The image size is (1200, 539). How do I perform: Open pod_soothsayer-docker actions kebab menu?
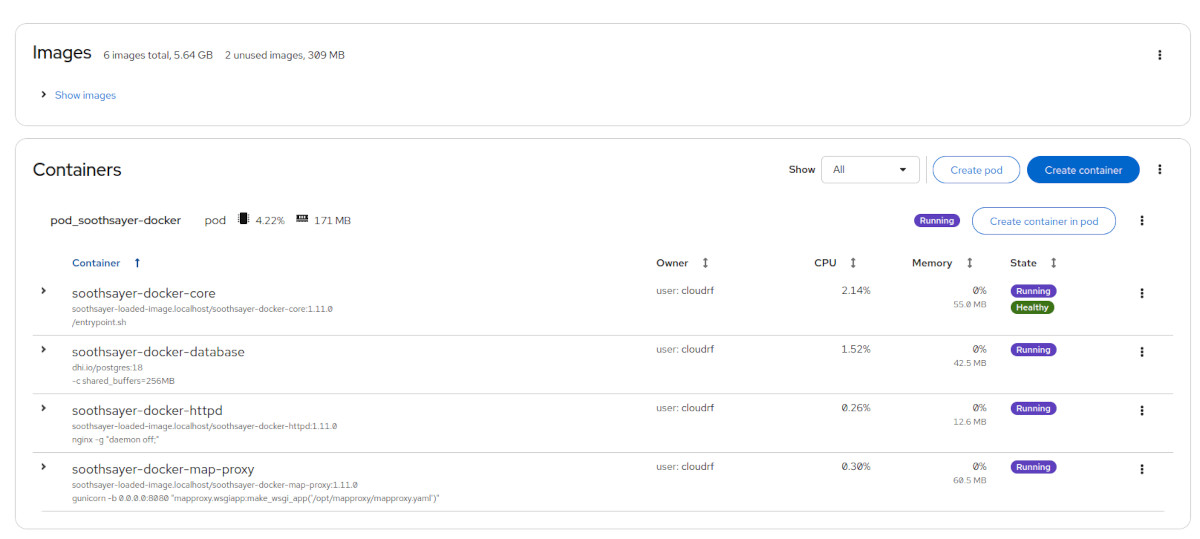click(1141, 221)
